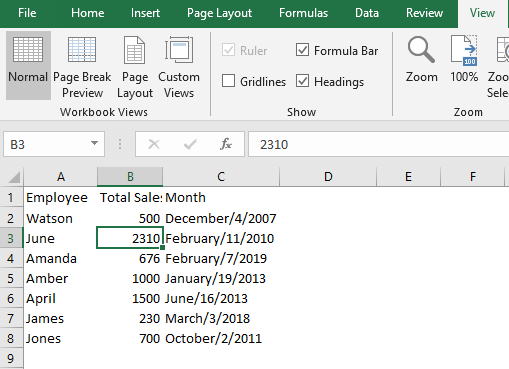Select the cell containing Amanda
Image resolution: width=509 pixels, height=369 pixels.
tap(60, 259)
